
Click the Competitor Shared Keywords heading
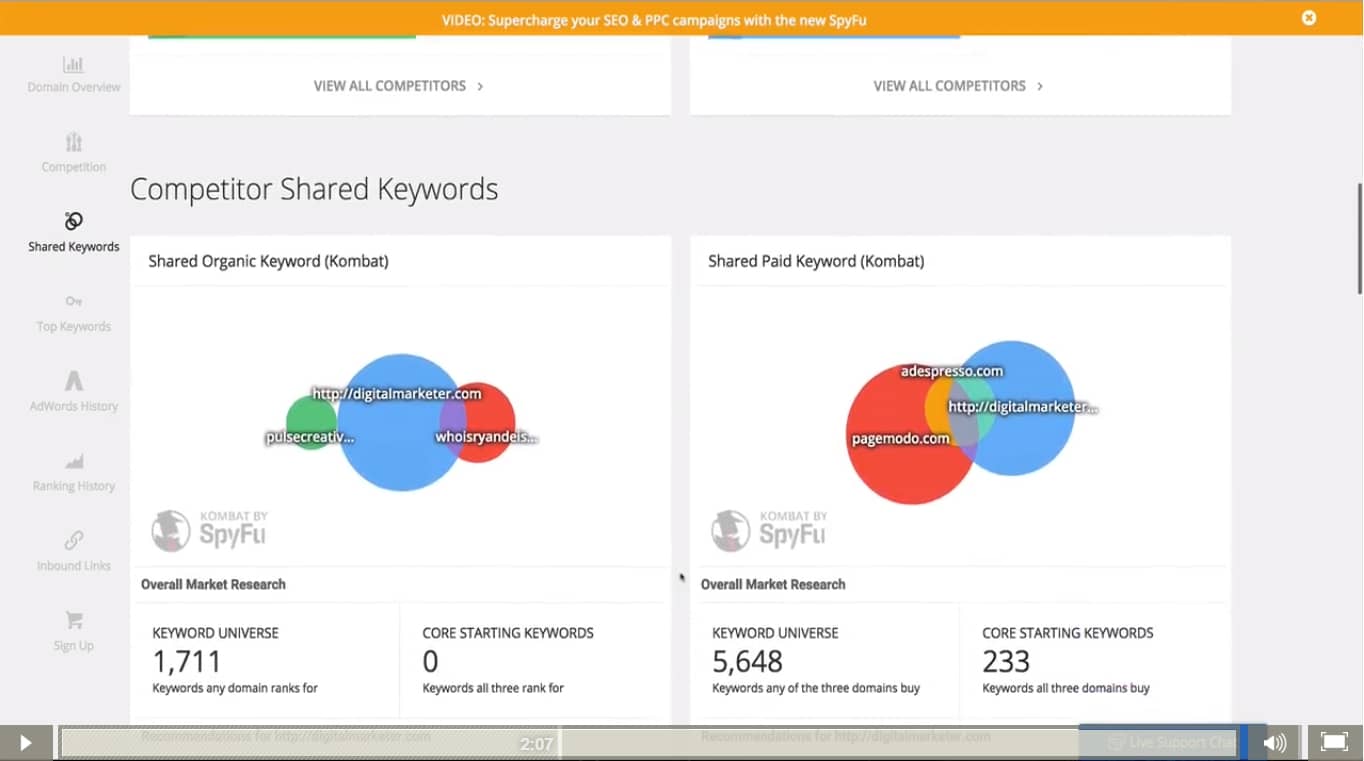coord(314,189)
